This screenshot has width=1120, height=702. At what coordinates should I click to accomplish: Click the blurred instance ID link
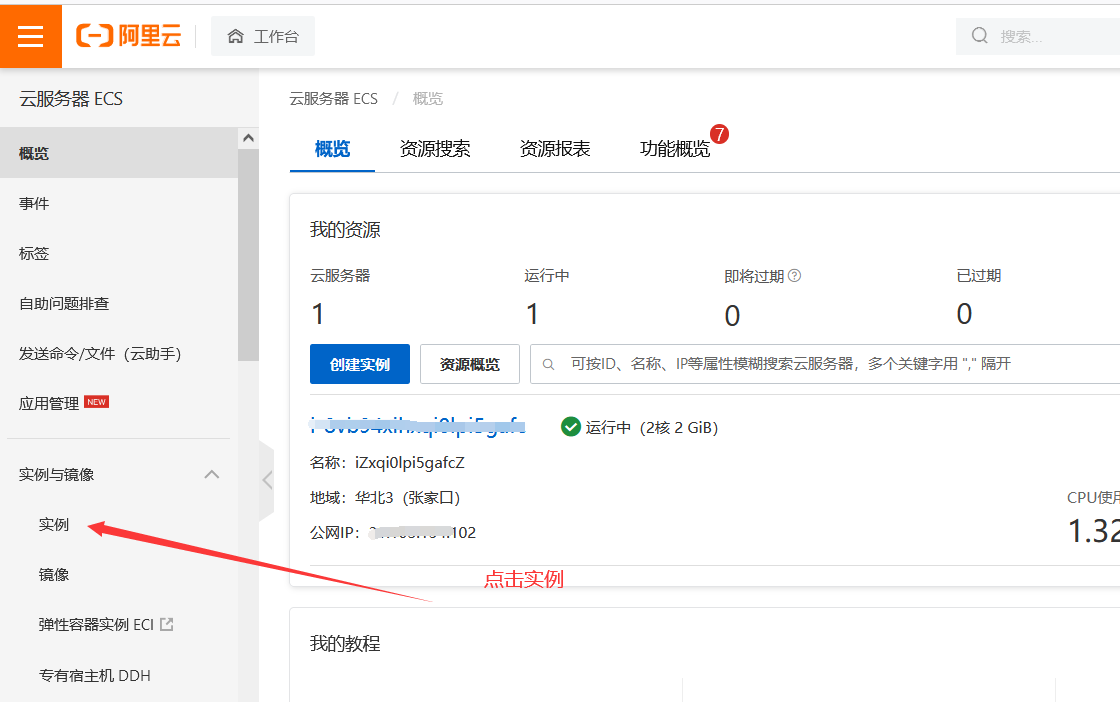point(418,426)
